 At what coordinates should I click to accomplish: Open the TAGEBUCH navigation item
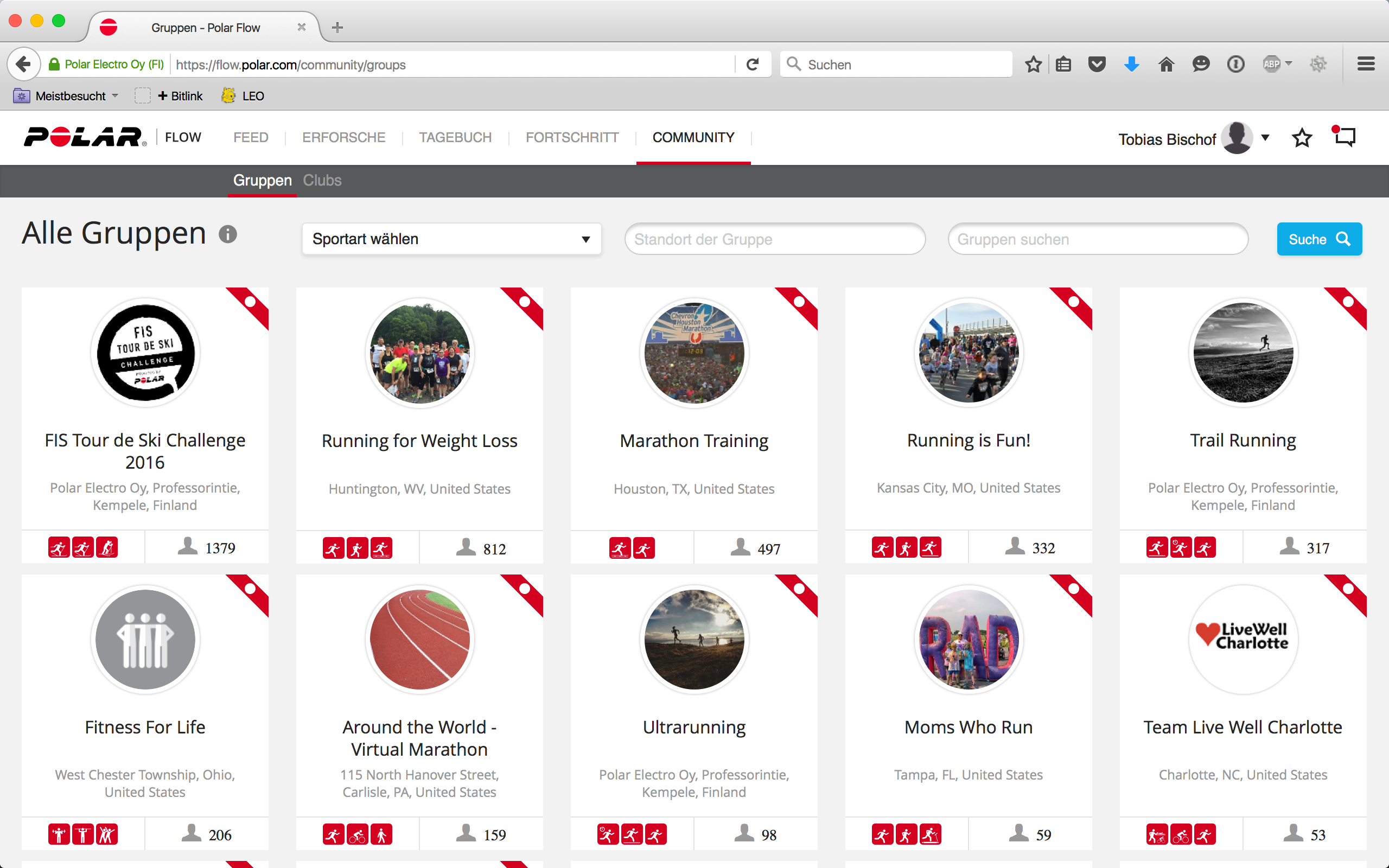point(455,138)
